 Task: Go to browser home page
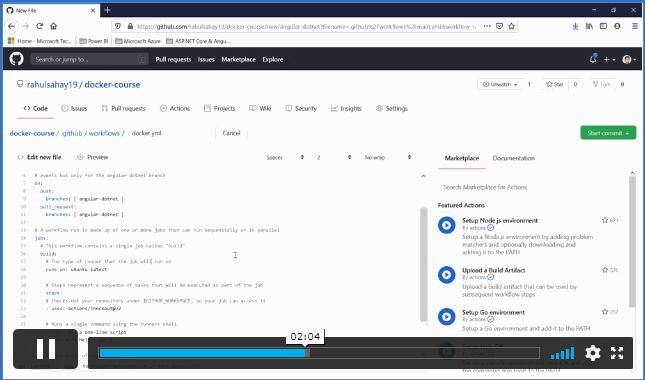pos(53,26)
